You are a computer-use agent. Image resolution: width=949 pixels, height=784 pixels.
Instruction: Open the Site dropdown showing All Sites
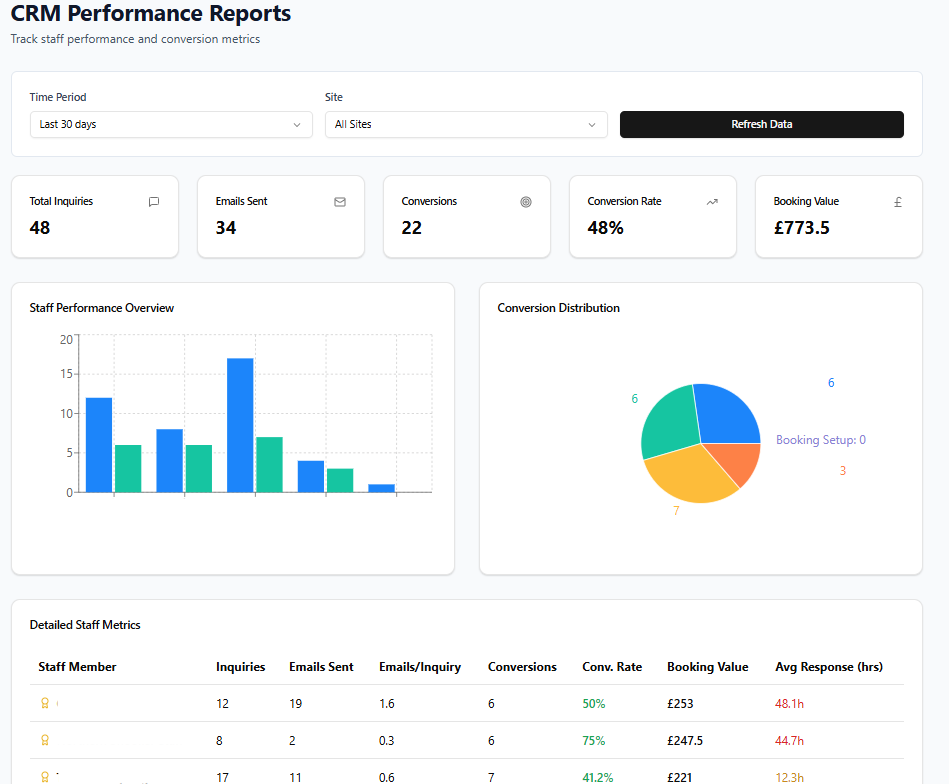click(466, 124)
